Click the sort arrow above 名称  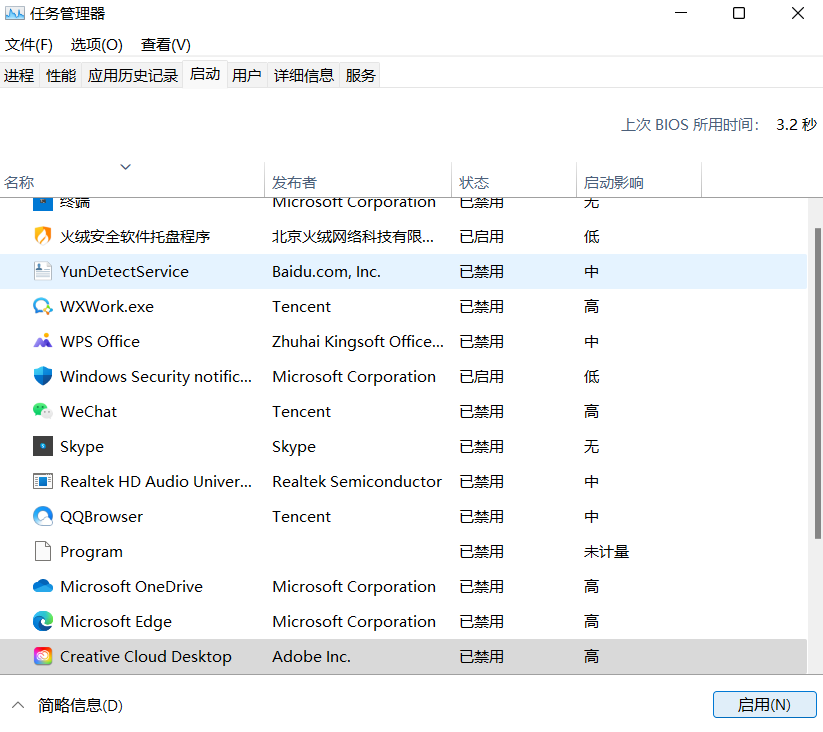click(125, 167)
